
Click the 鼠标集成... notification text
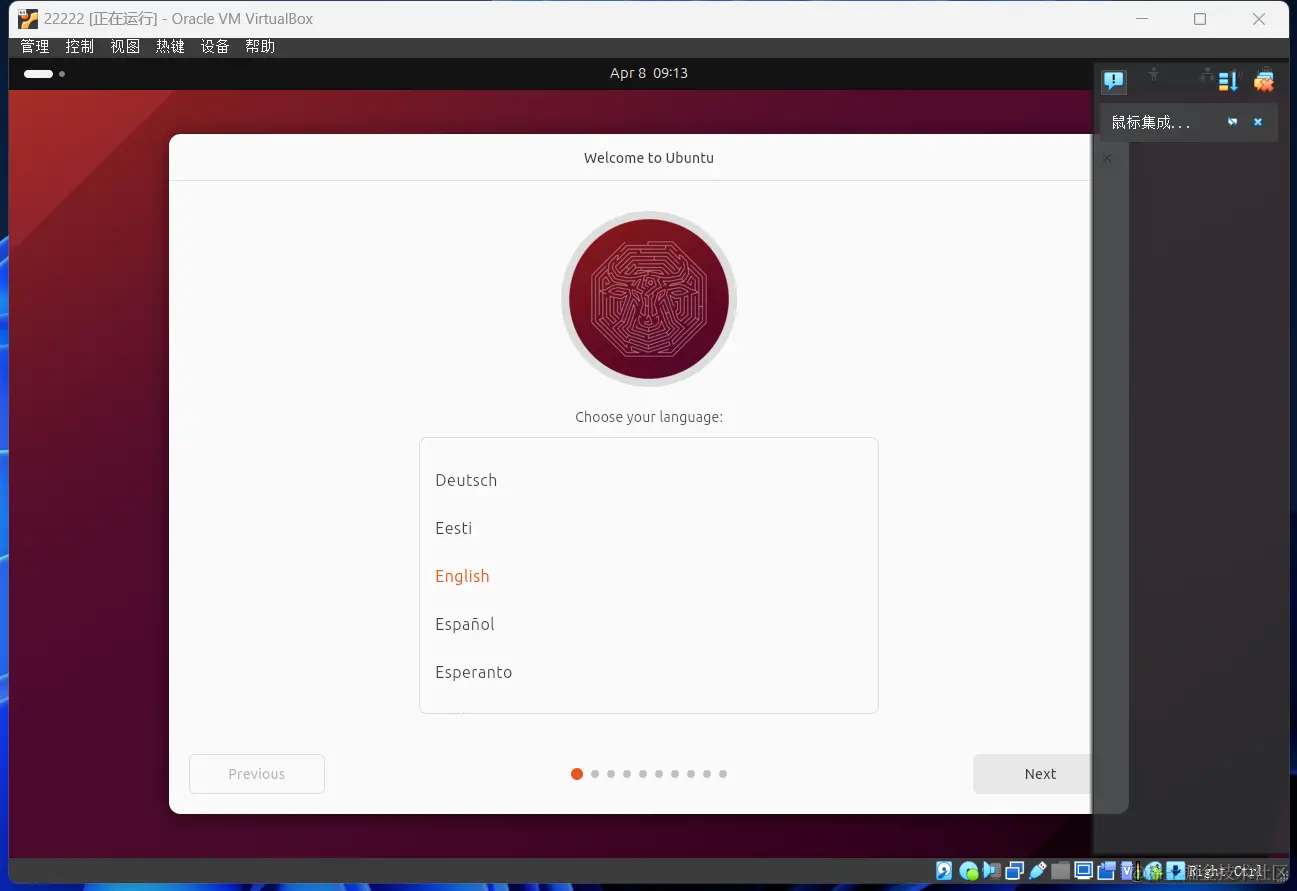(x=1151, y=122)
